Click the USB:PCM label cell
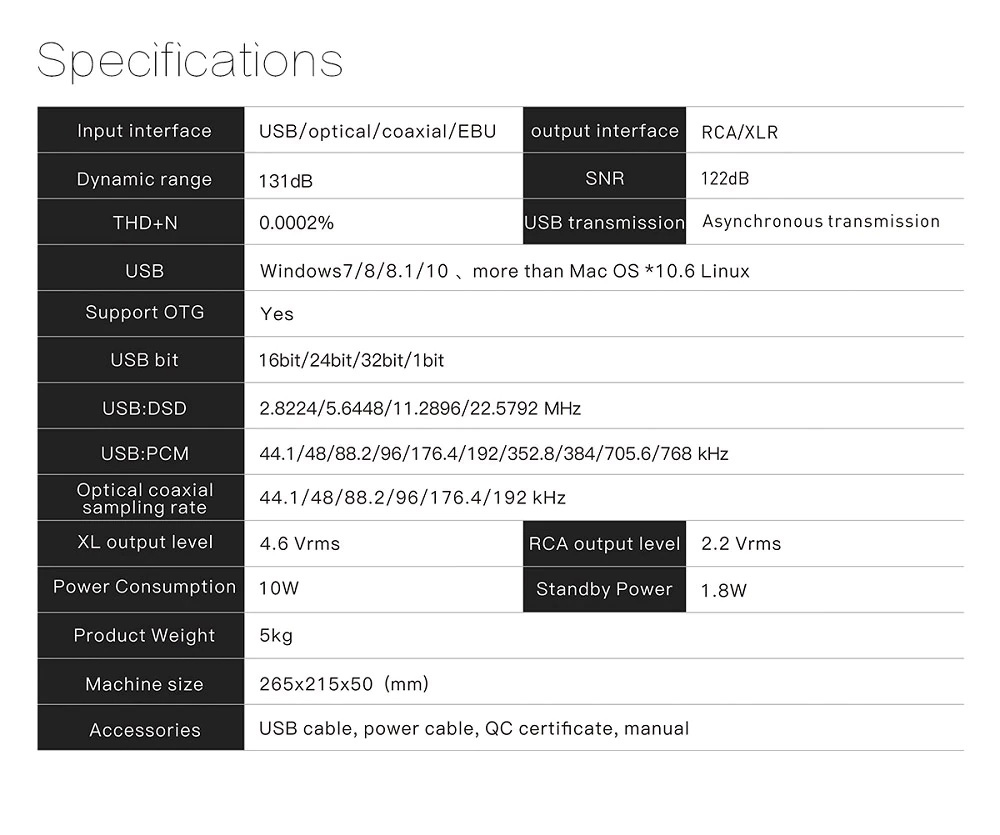This screenshot has width=1000, height=835. [x=144, y=454]
